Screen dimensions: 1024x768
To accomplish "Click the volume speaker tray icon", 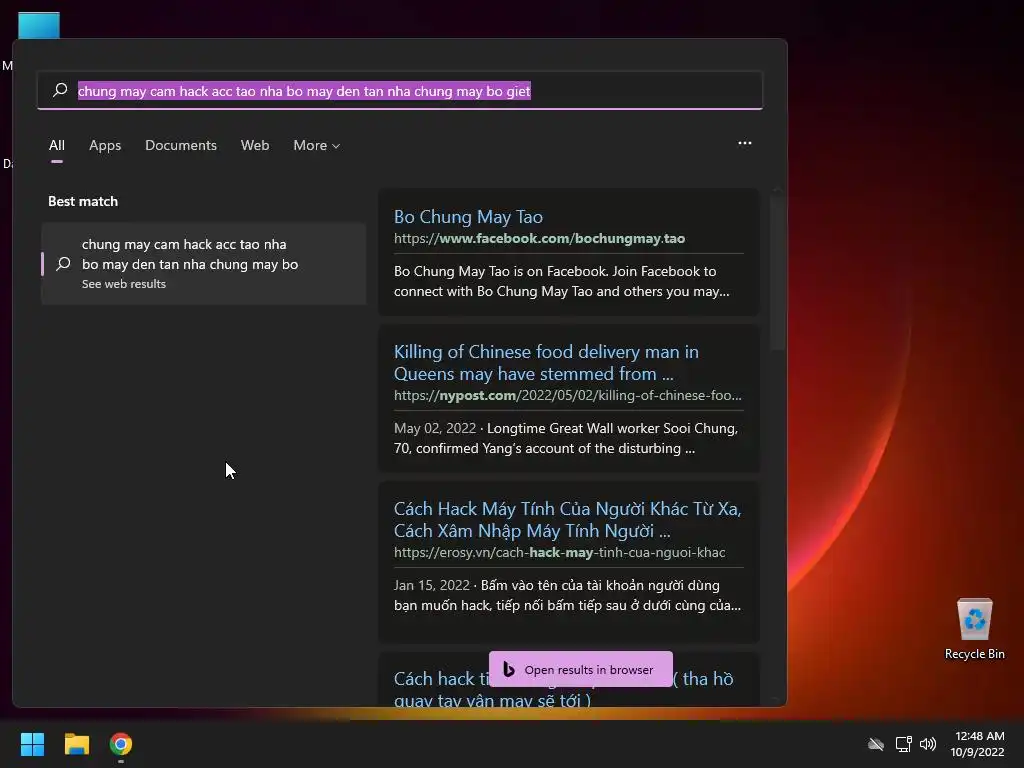I will point(927,744).
